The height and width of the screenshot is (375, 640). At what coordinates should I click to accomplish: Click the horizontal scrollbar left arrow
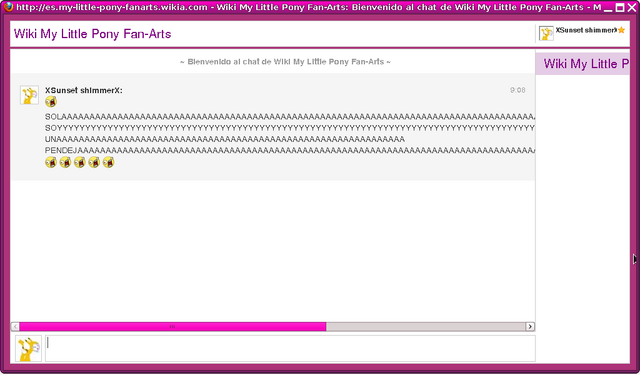(x=15, y=326)
